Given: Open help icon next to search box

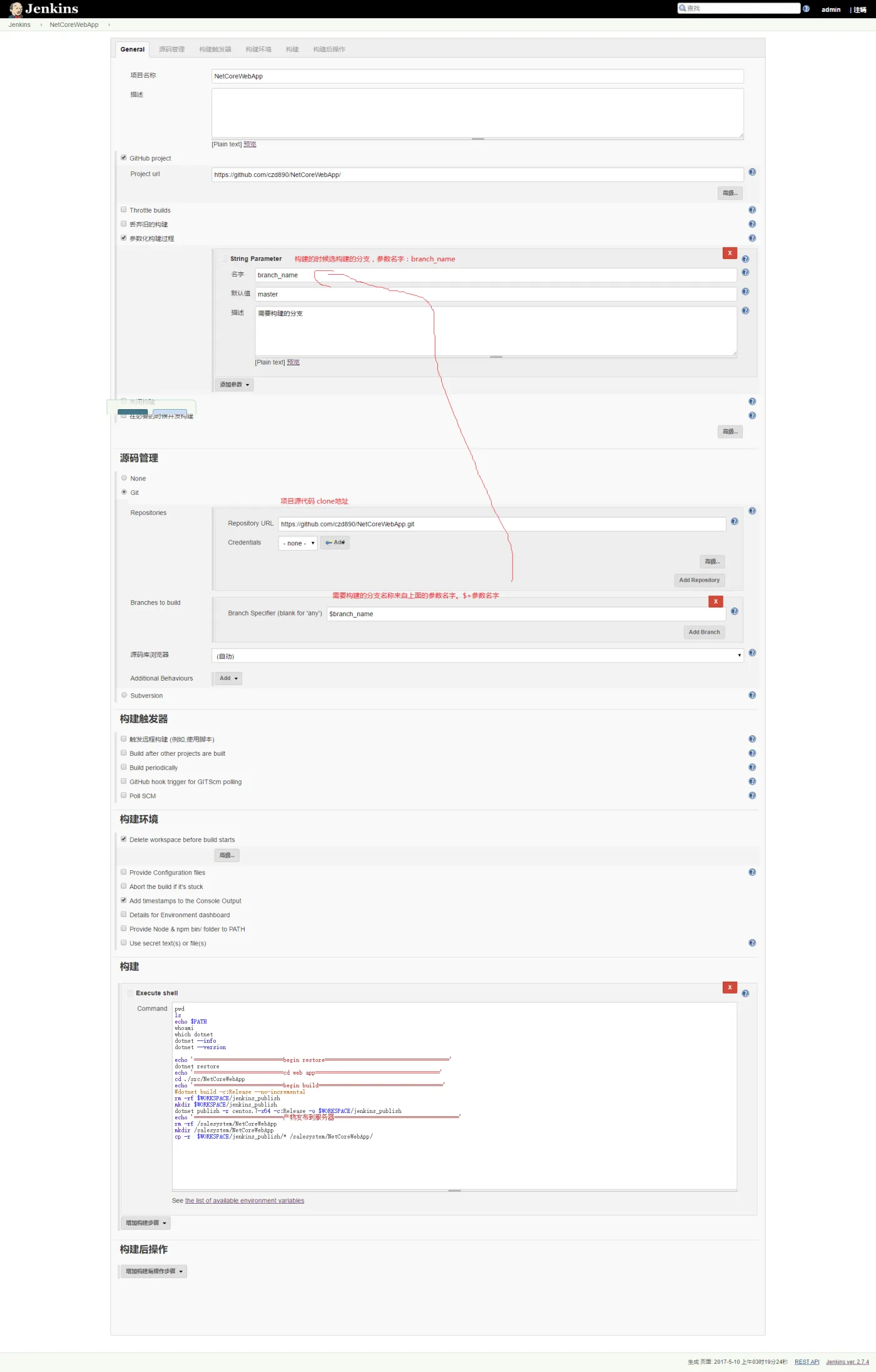Looking at the screenshot, I should pos(806,9).
